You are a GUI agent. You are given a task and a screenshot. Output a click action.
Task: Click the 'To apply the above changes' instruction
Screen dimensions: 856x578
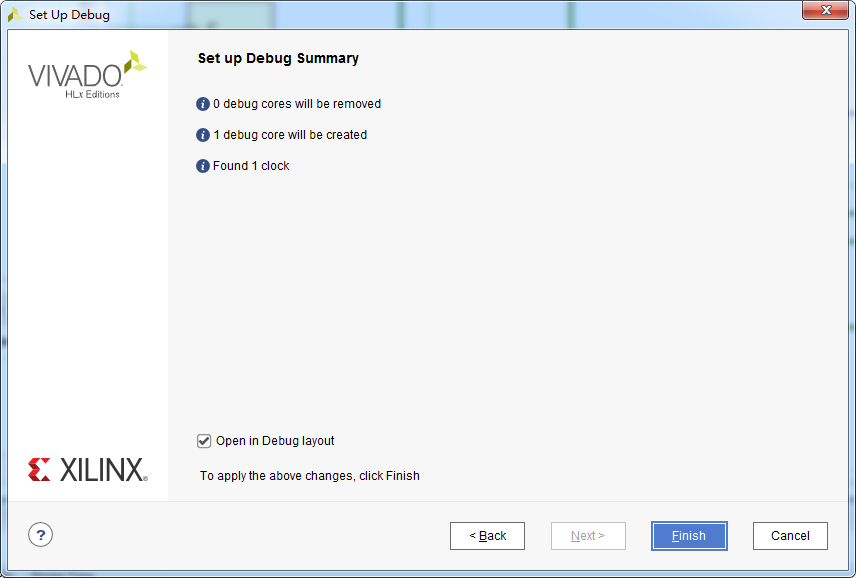310,476
